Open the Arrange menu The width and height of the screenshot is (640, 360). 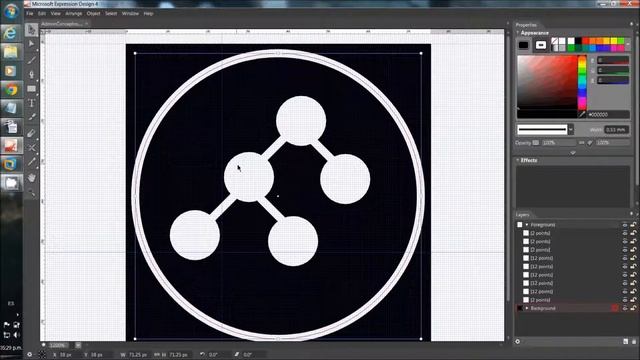click(x=73, y=13)
